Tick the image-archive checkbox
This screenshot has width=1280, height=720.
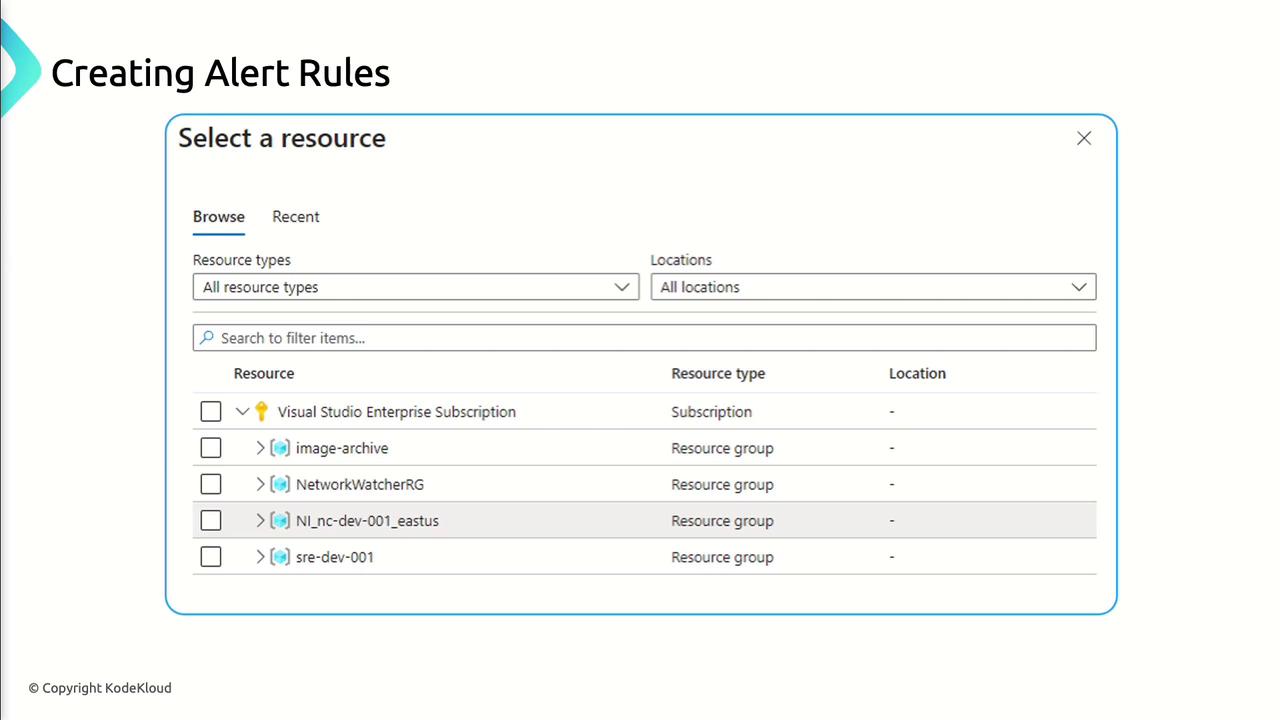click(x=211, y=448)
